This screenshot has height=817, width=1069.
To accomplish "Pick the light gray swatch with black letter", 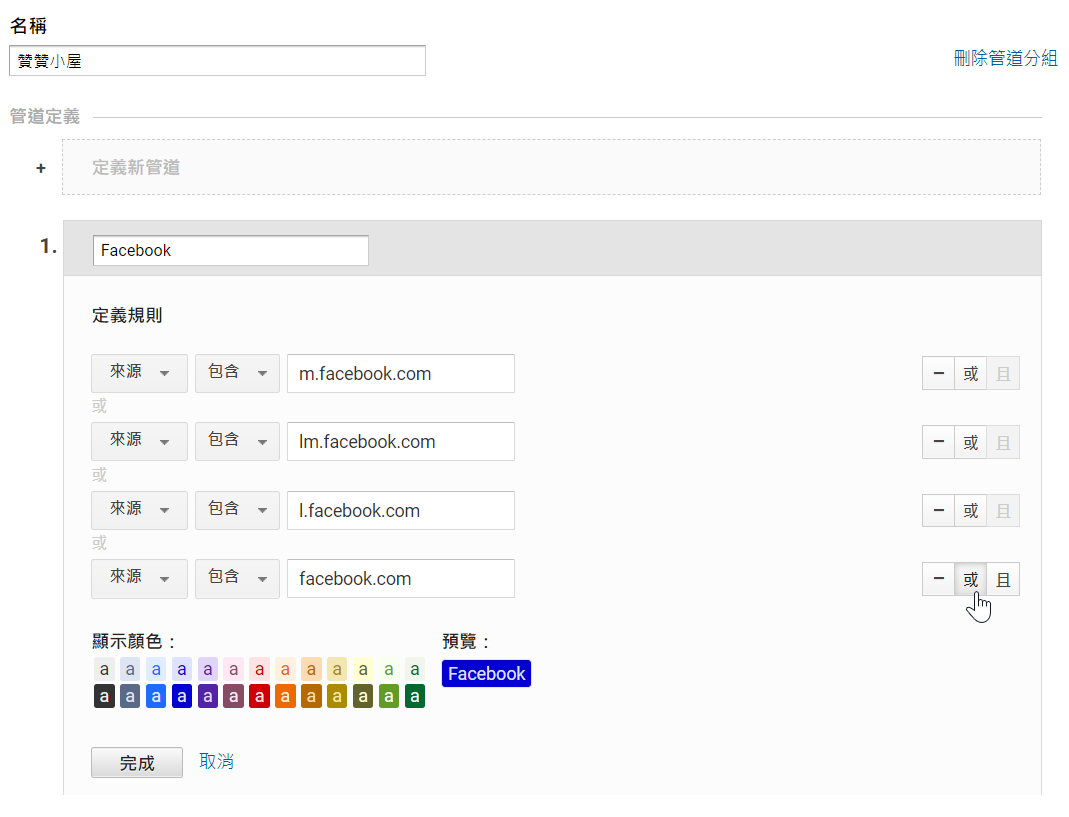I will coord(104,669).
